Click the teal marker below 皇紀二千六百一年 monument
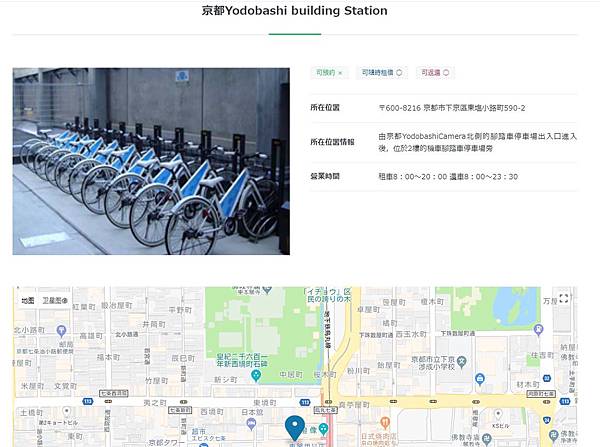Viewport: 600px width, 447px height. click(x=256, y=376)
